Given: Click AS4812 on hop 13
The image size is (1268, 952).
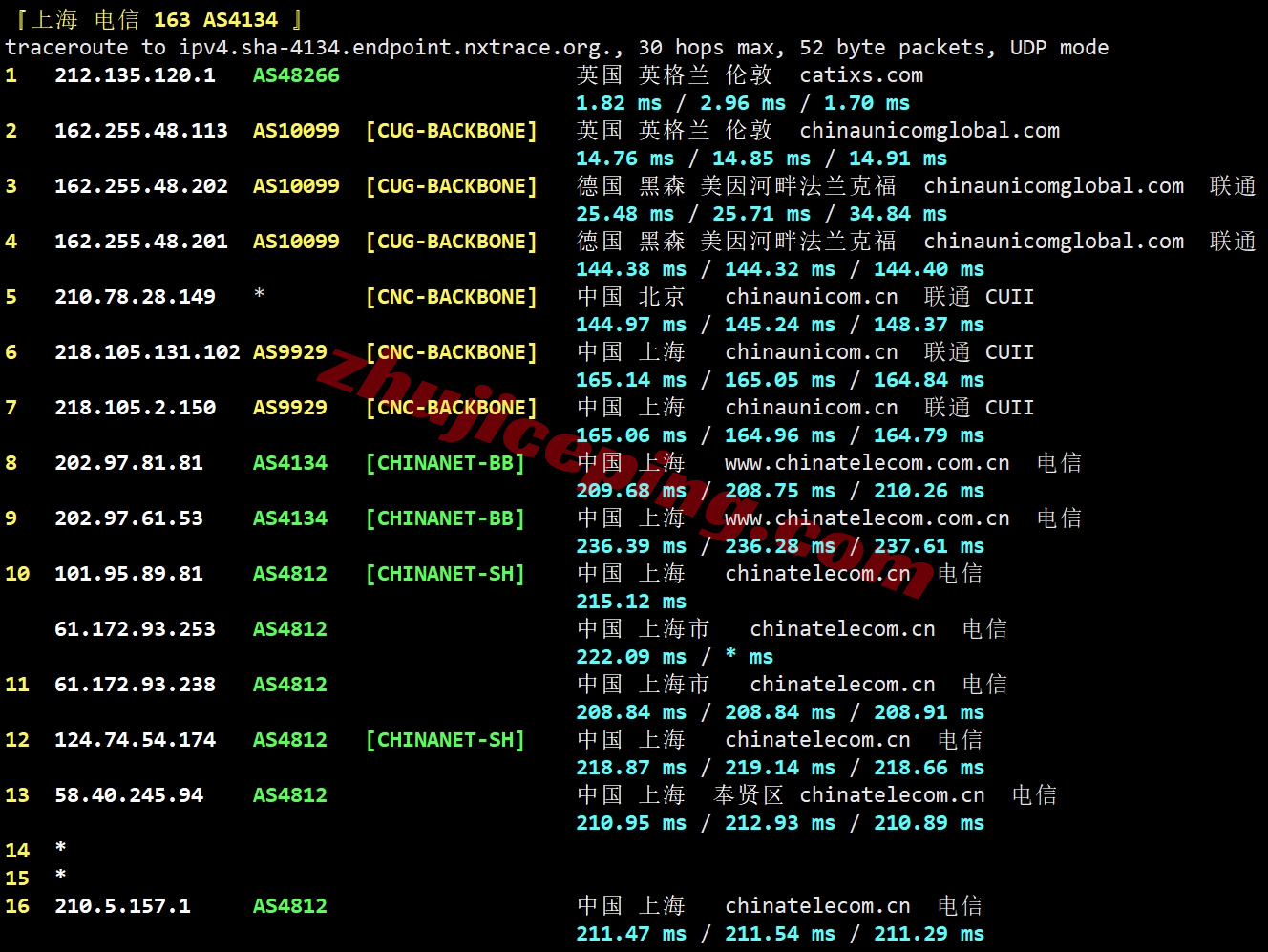Looking at the screenshot, I should click(x=289, y=794).
